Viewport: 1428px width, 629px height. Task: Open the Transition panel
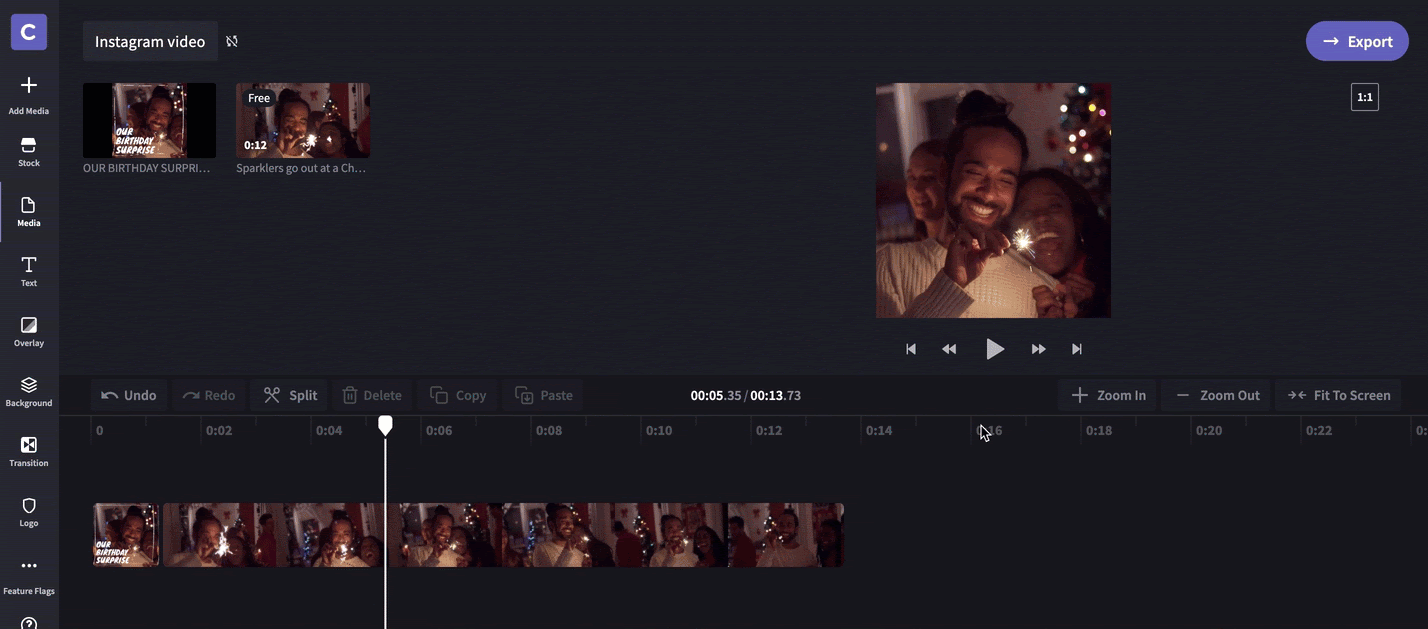pyautogui.click(x=29, y=452)
